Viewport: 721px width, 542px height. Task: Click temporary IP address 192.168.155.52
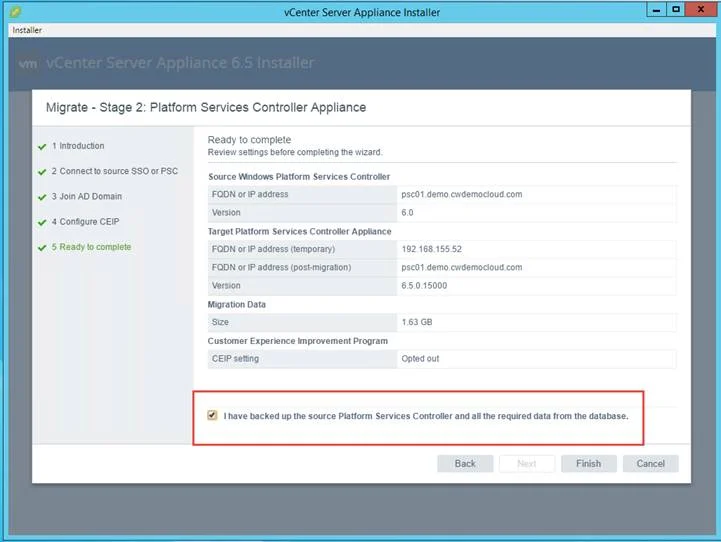coord(431,249)
